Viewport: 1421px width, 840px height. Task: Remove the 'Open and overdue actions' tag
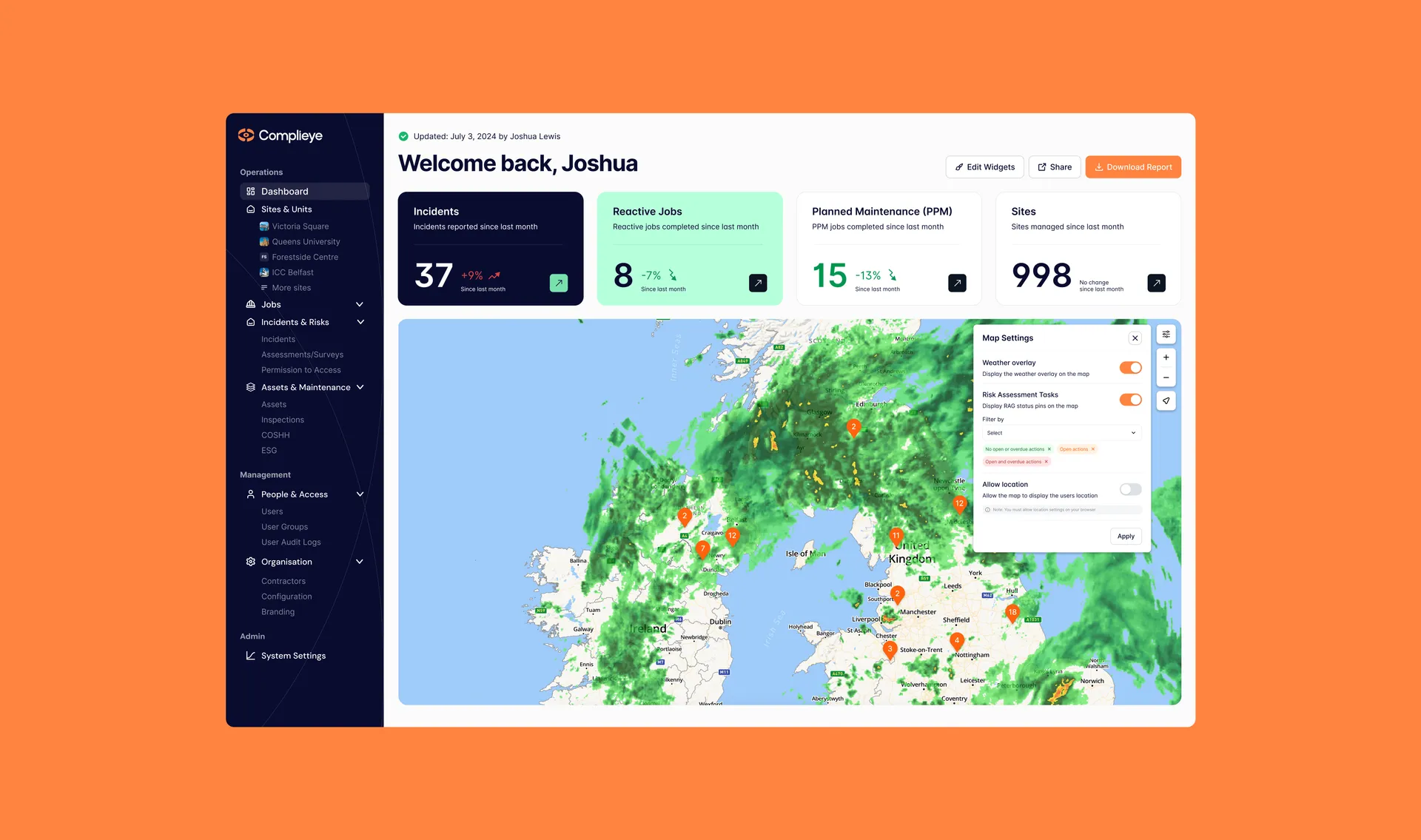[1046, 462]
